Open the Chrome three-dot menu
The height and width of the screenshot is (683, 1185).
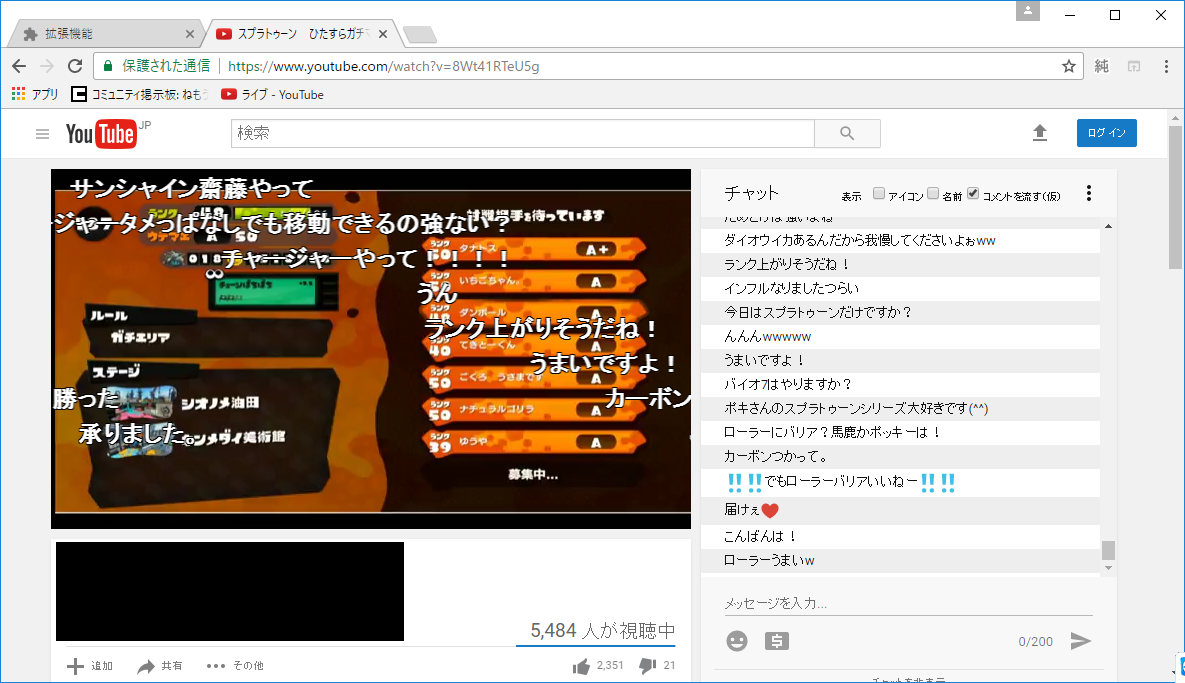pos(1166,66)
